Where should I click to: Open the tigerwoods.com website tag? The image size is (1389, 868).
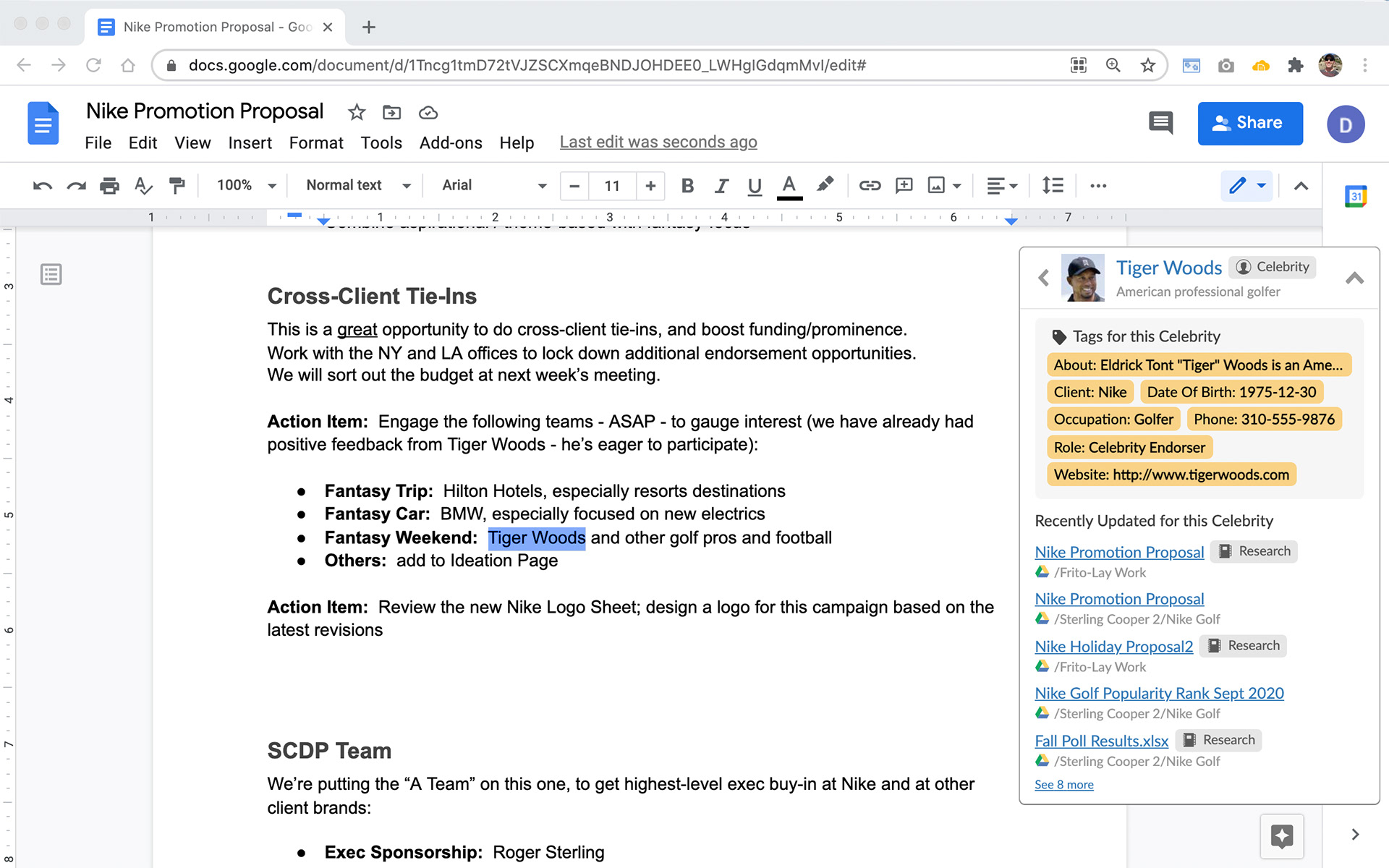pyautogui.click(x=1171, y=475)
